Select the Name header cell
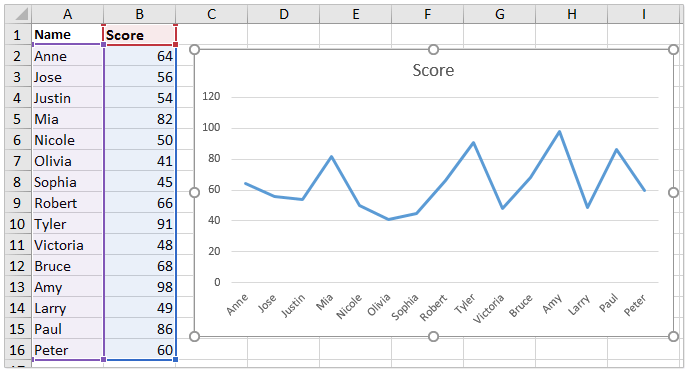 (x=67, y=35)
